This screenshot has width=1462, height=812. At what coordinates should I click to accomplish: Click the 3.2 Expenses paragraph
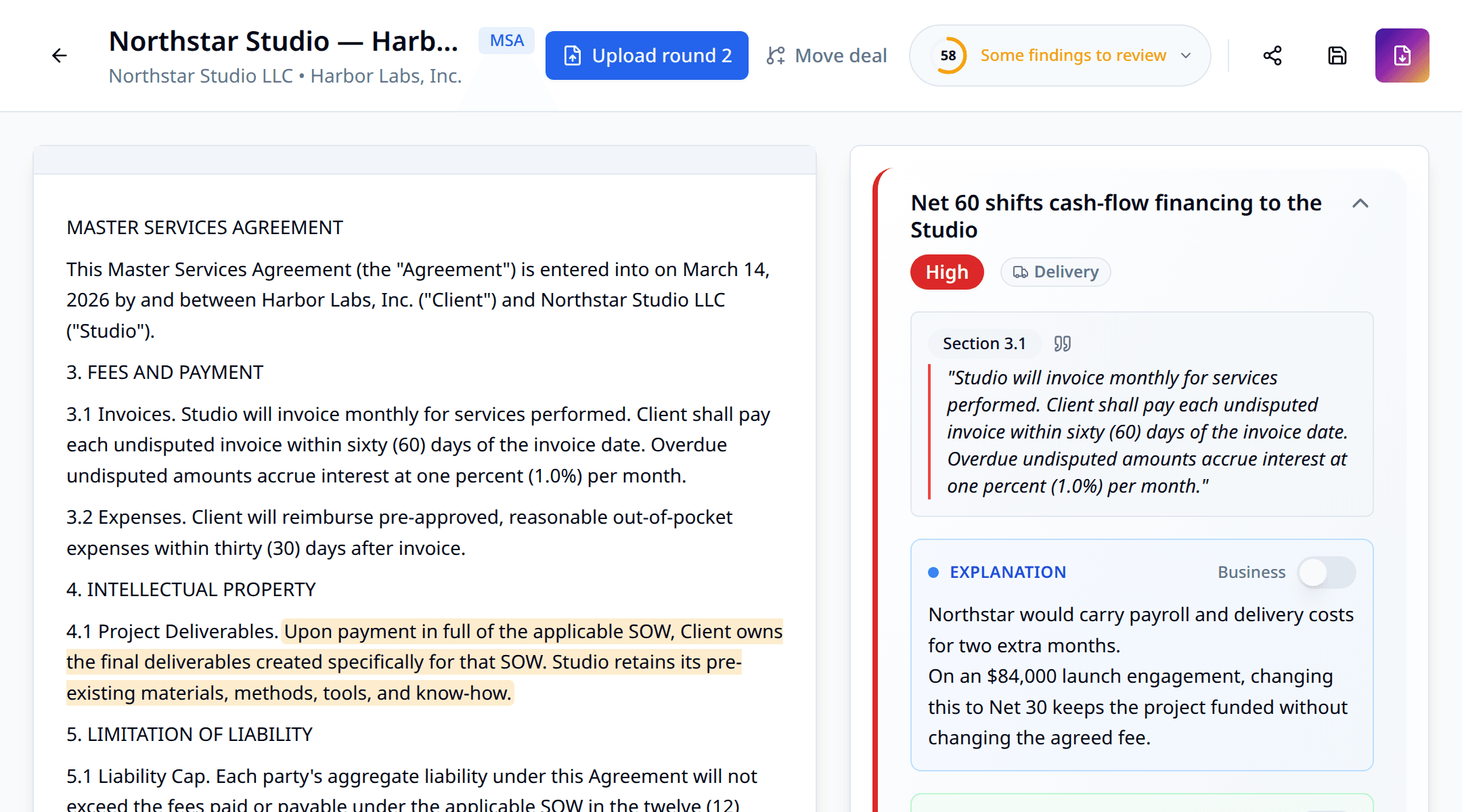pyautogui.click(x=399, y=533)
